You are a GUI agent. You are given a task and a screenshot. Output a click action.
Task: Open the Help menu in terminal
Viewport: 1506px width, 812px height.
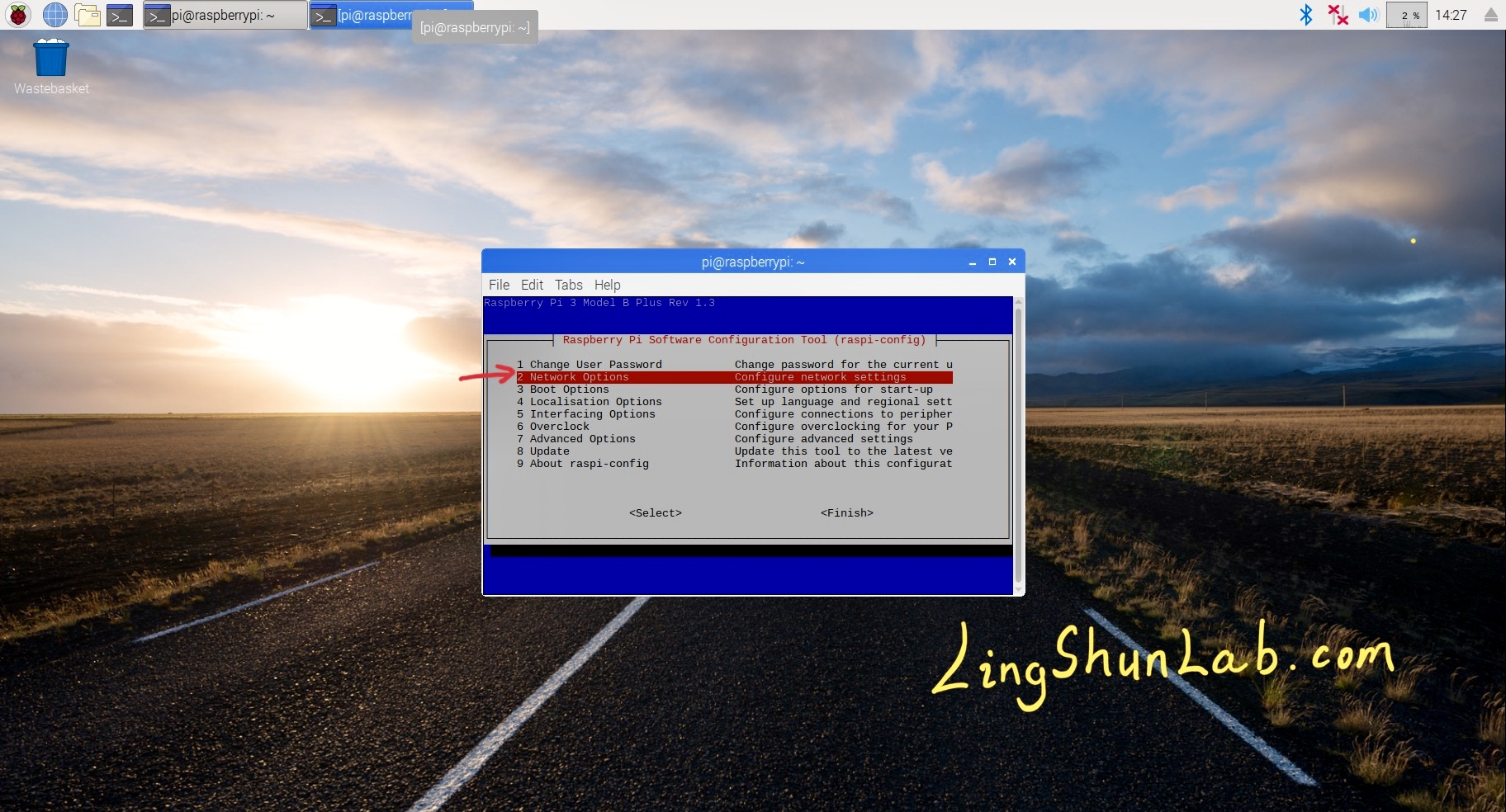point(607,285)
